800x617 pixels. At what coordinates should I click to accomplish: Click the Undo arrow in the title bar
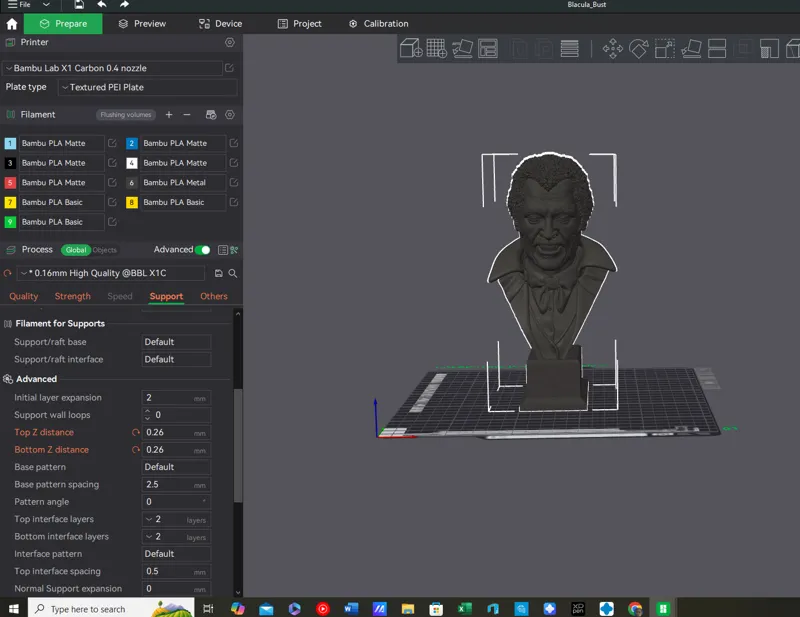102,5
